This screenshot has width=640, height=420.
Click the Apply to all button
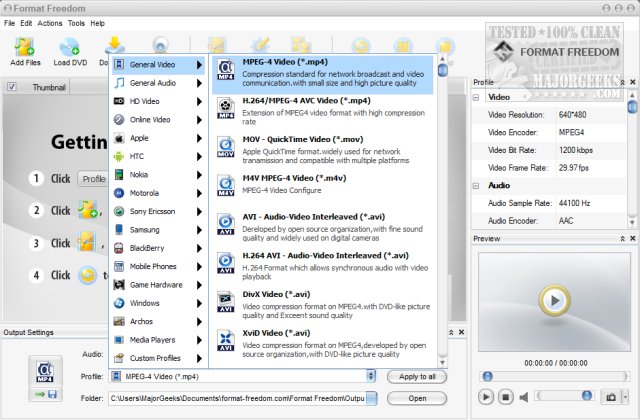point(417,377)
